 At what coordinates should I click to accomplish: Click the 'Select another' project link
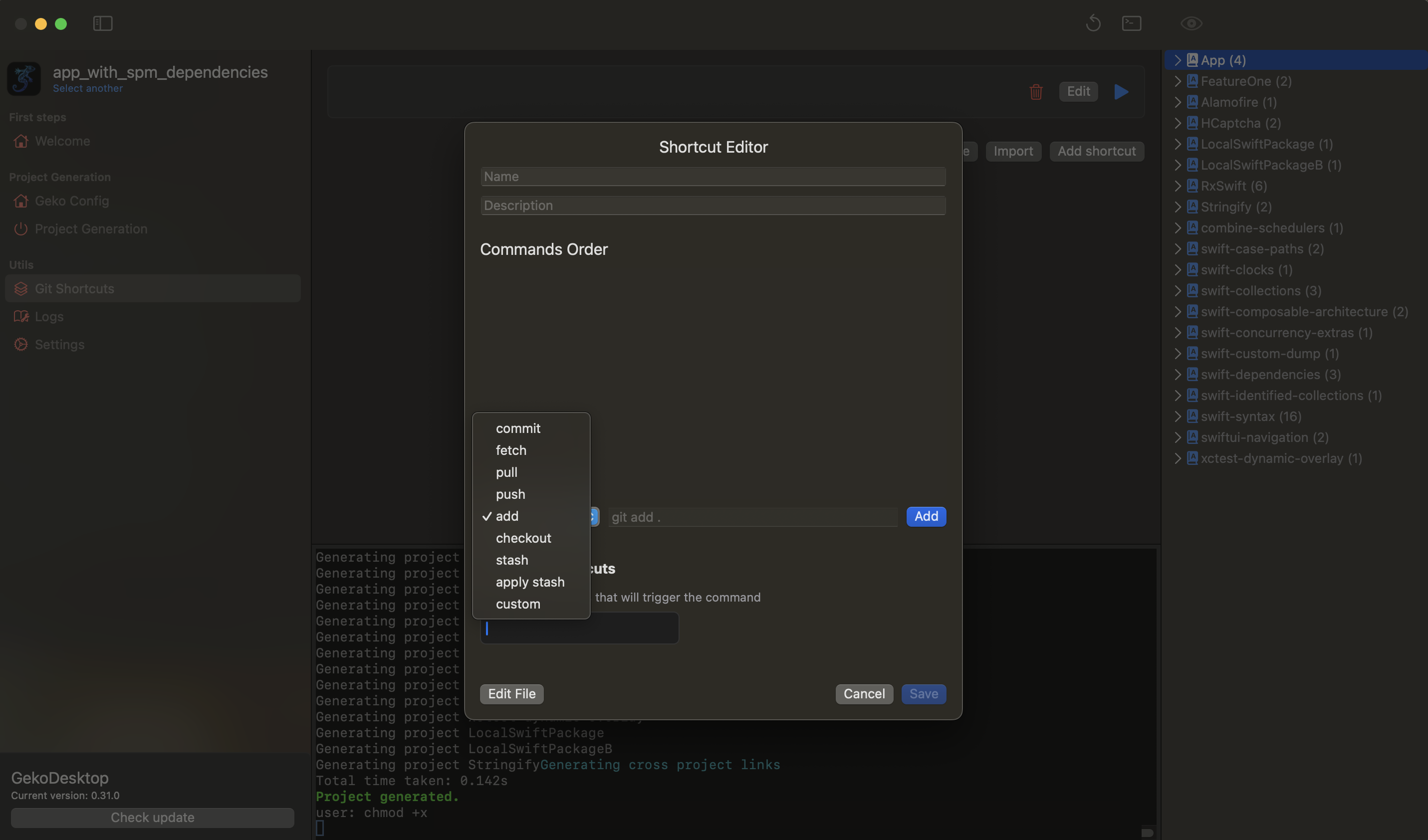[x=87, y=88]
